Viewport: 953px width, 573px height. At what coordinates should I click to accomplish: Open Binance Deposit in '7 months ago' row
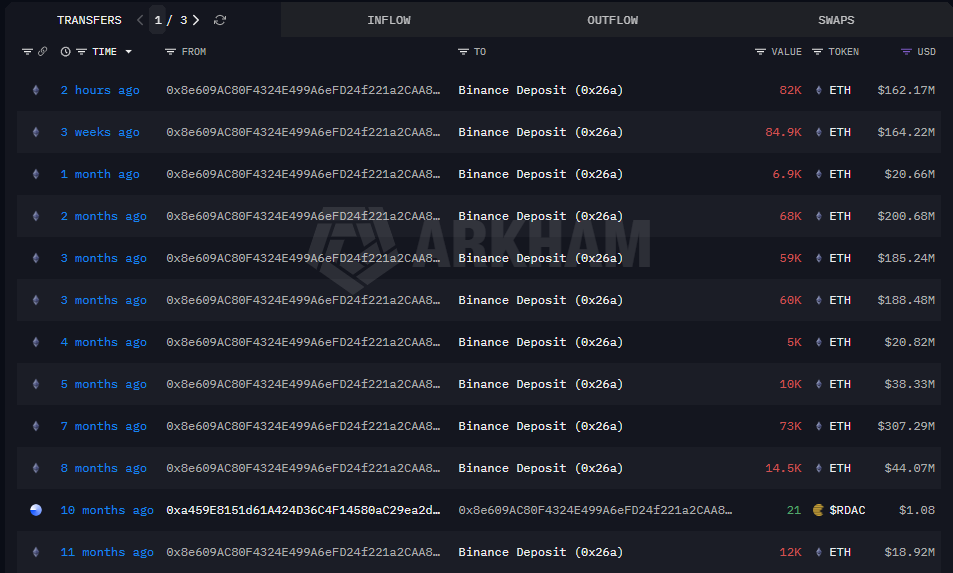(540, 426)
